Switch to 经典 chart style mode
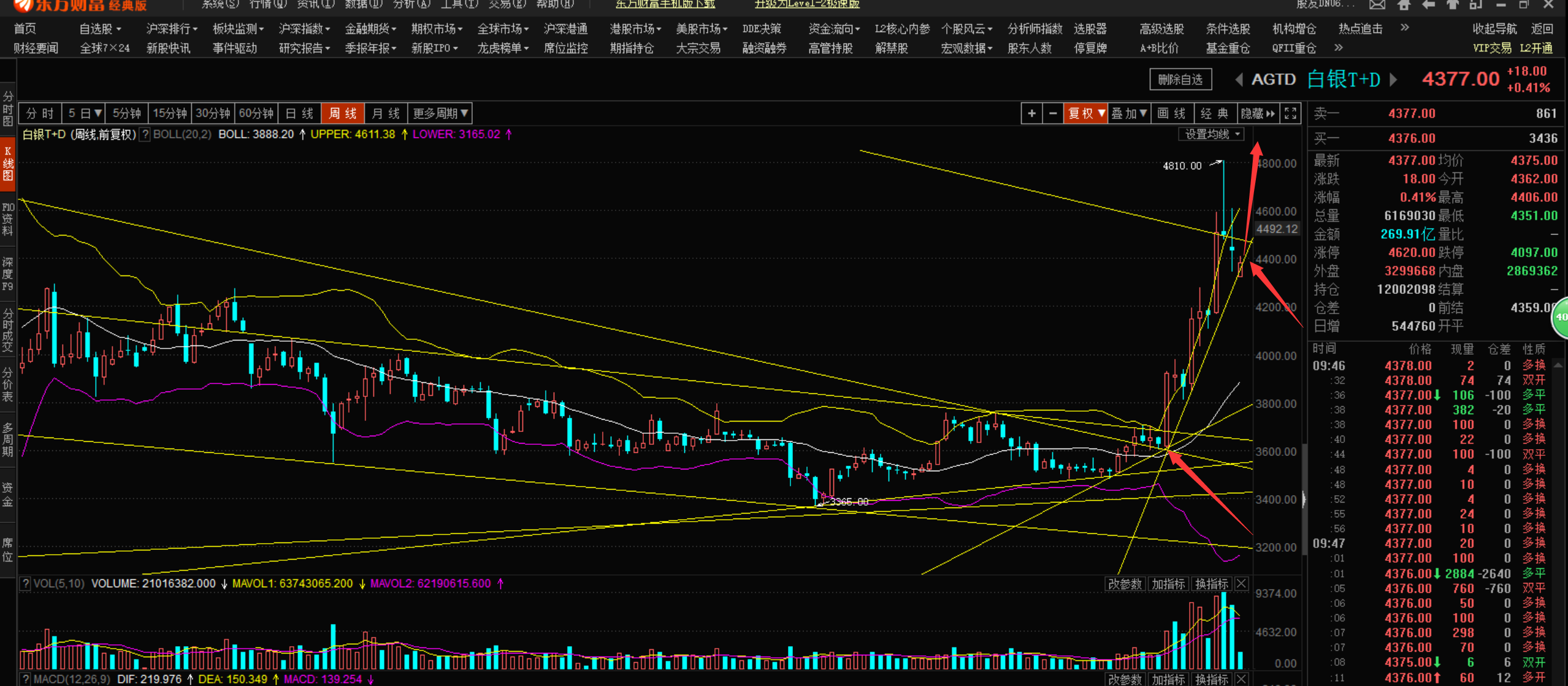Image resolution: width=1568 pixels, height=686 pixels. point(1215,113)
